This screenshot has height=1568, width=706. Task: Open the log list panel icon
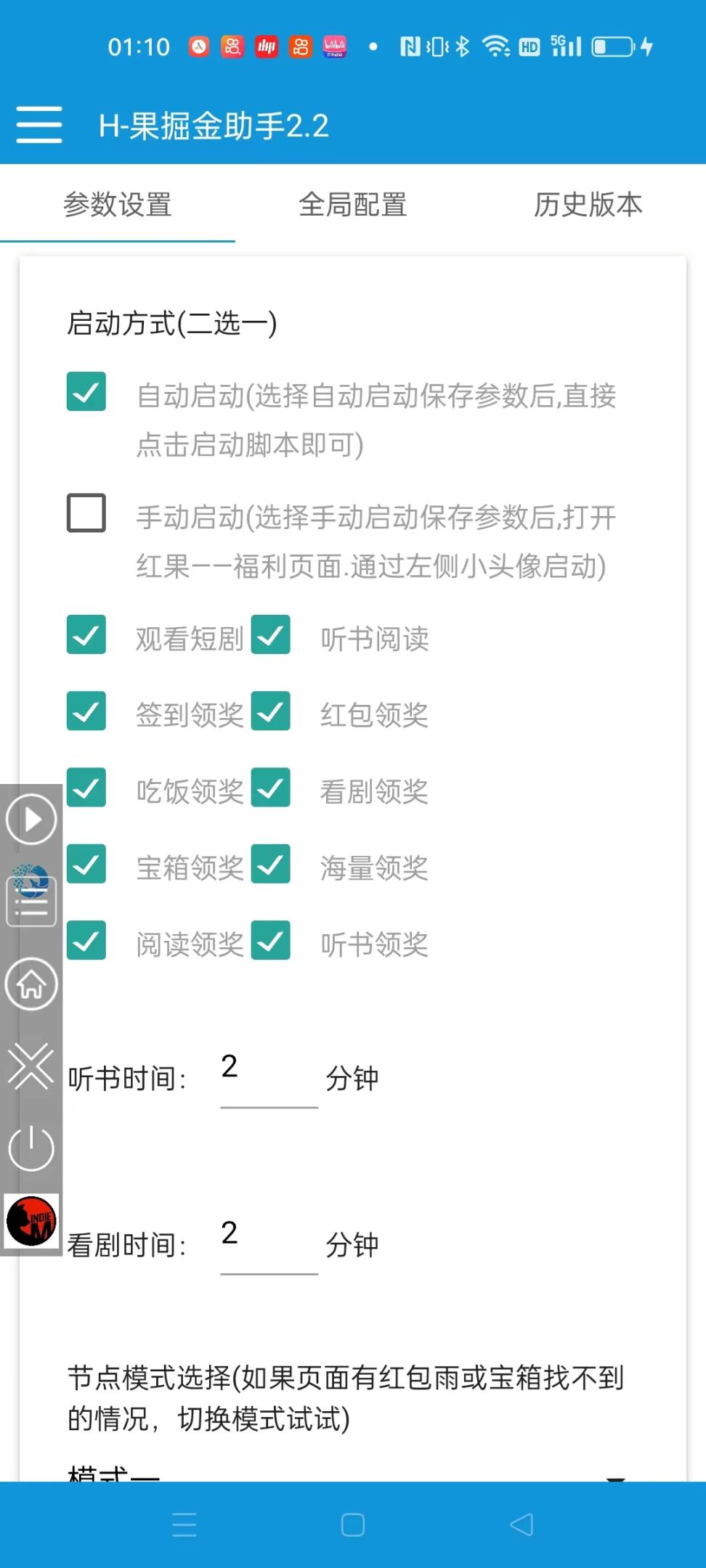tap(31, 902)
